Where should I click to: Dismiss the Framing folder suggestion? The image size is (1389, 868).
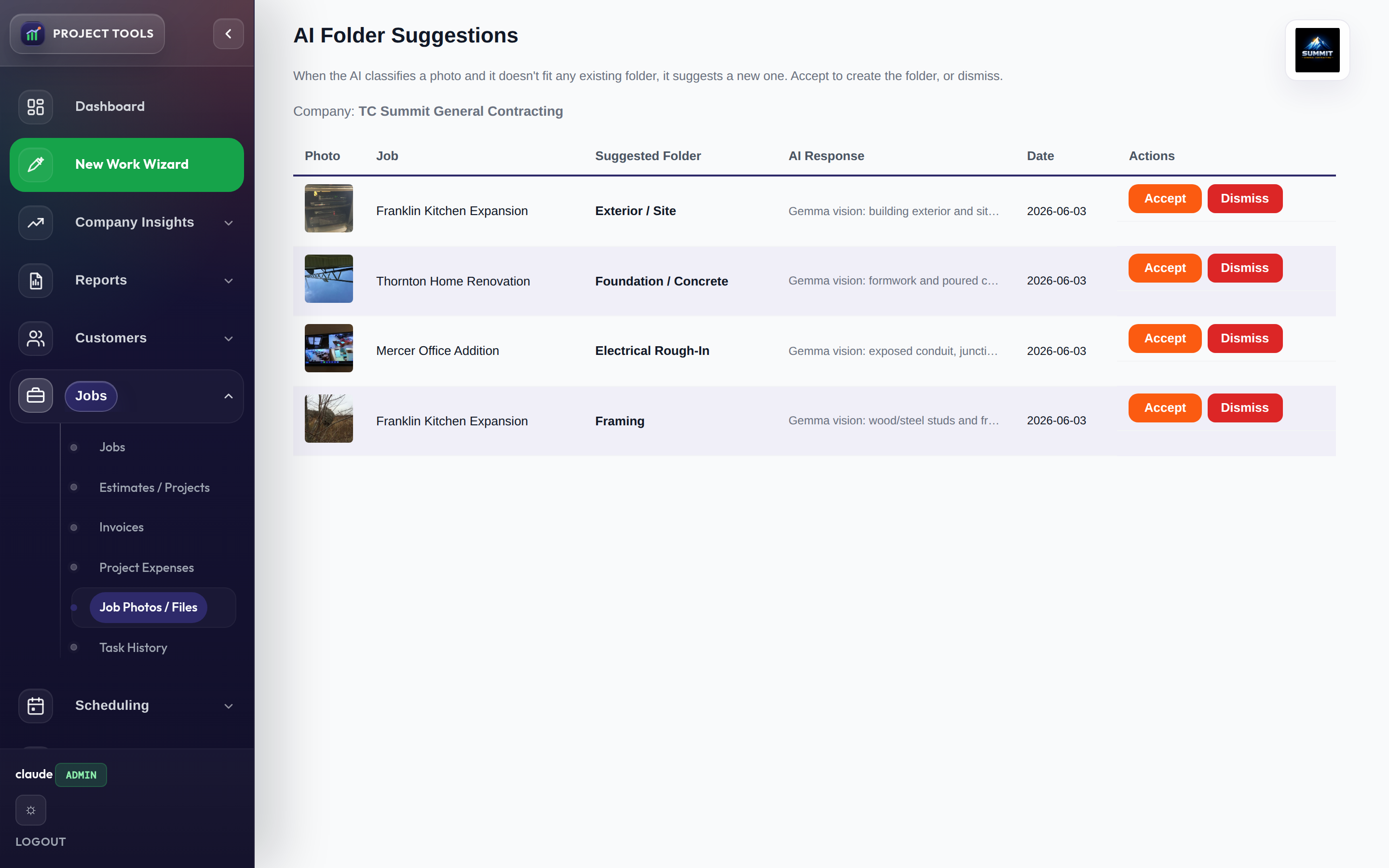tap(1244, 408)
